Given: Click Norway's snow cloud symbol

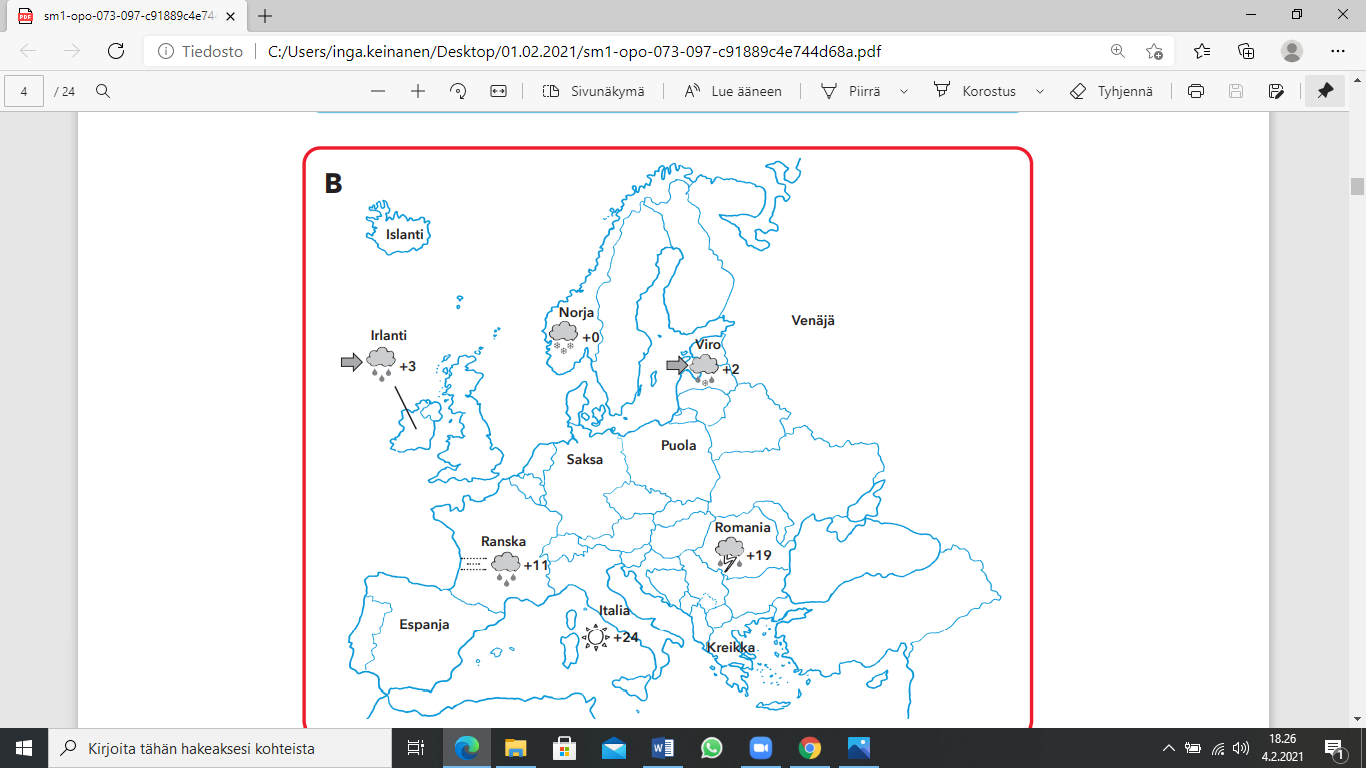Looking at the screenshot, I should (x=564, y=337).
